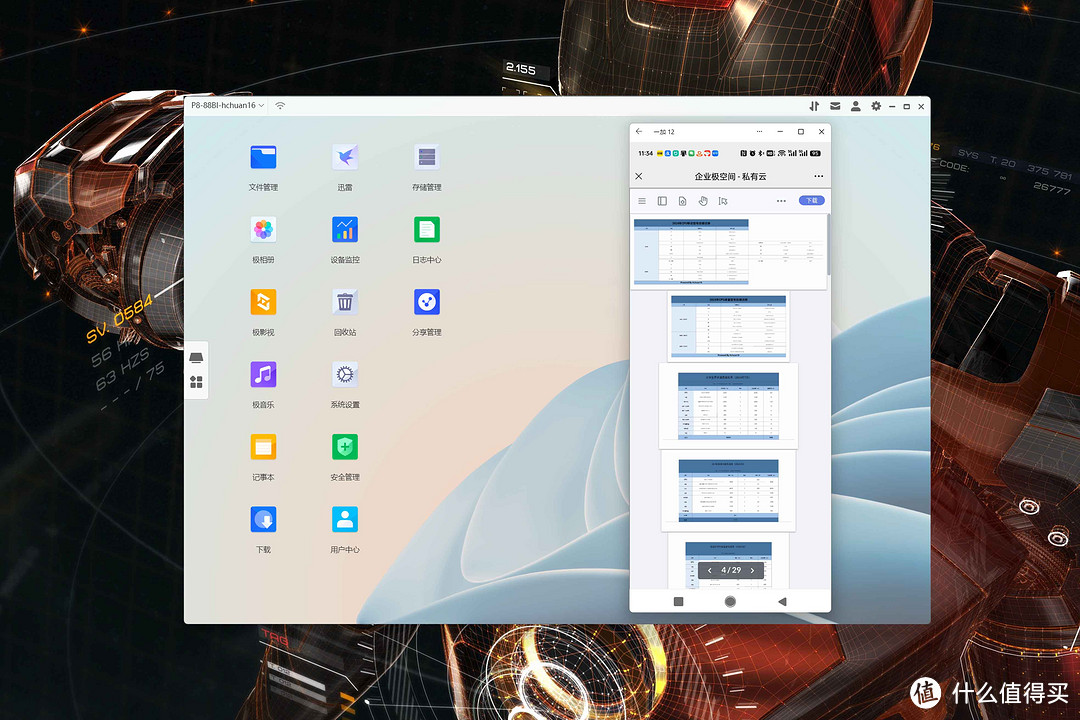Click the blue 下载 download button

coord(812,200)
